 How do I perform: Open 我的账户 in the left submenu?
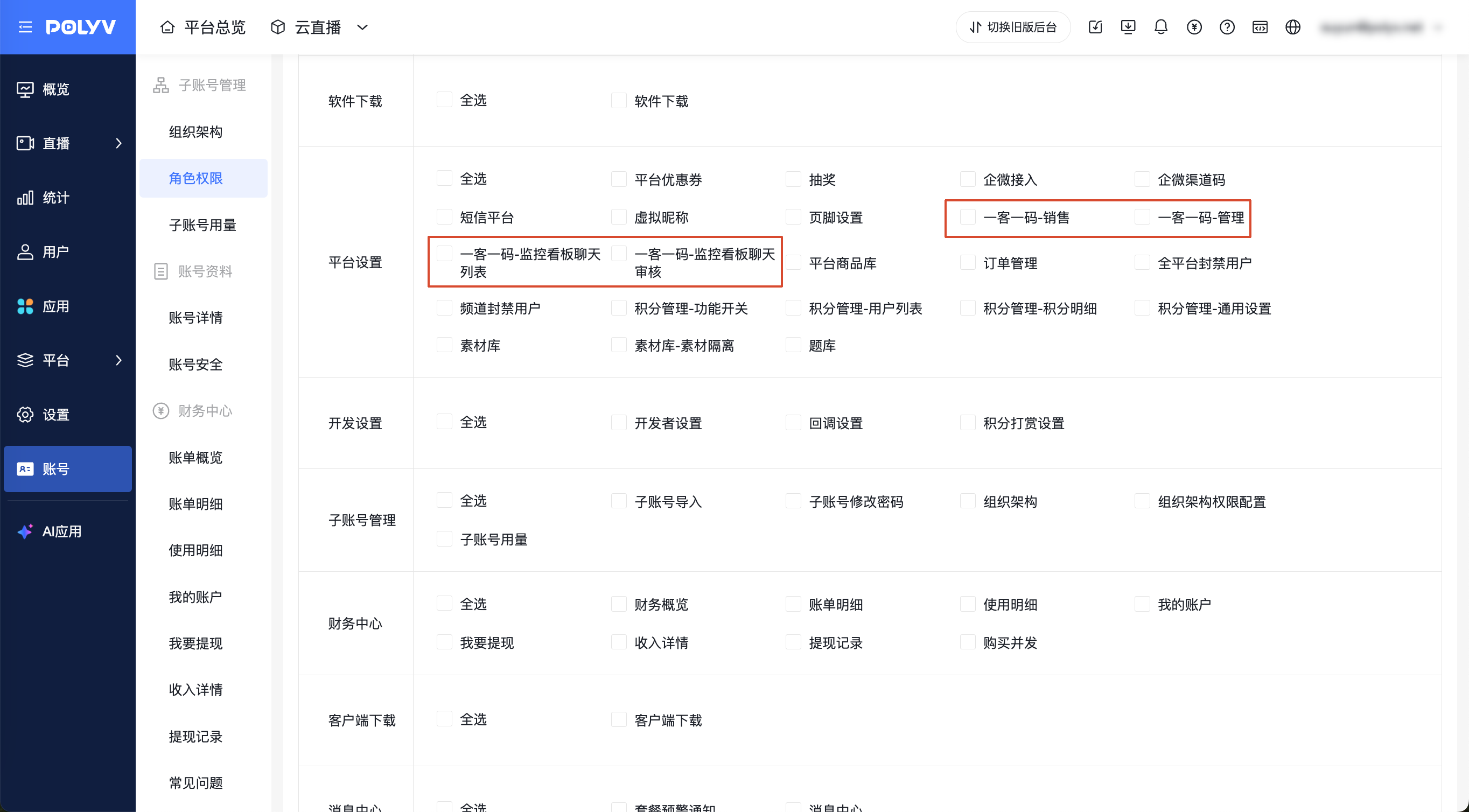pyautogui.click(x=195, y=597)
